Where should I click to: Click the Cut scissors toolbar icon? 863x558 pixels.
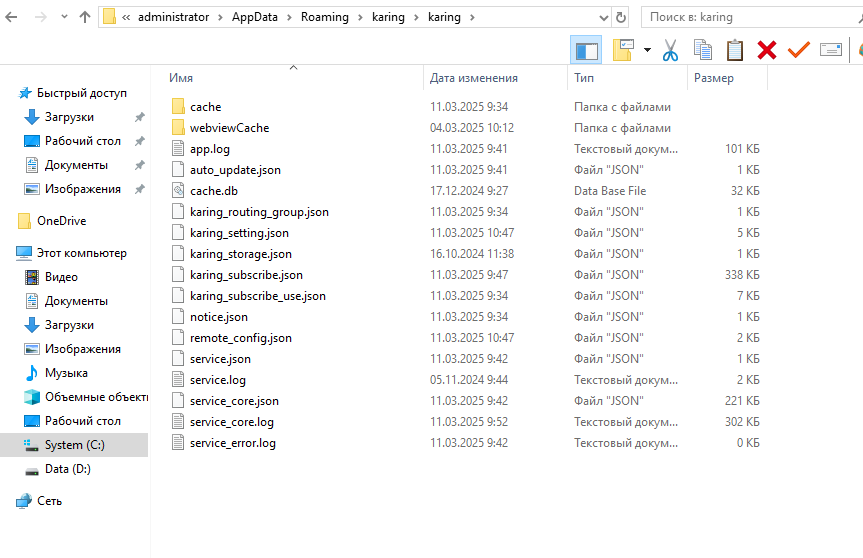[670, 50]
